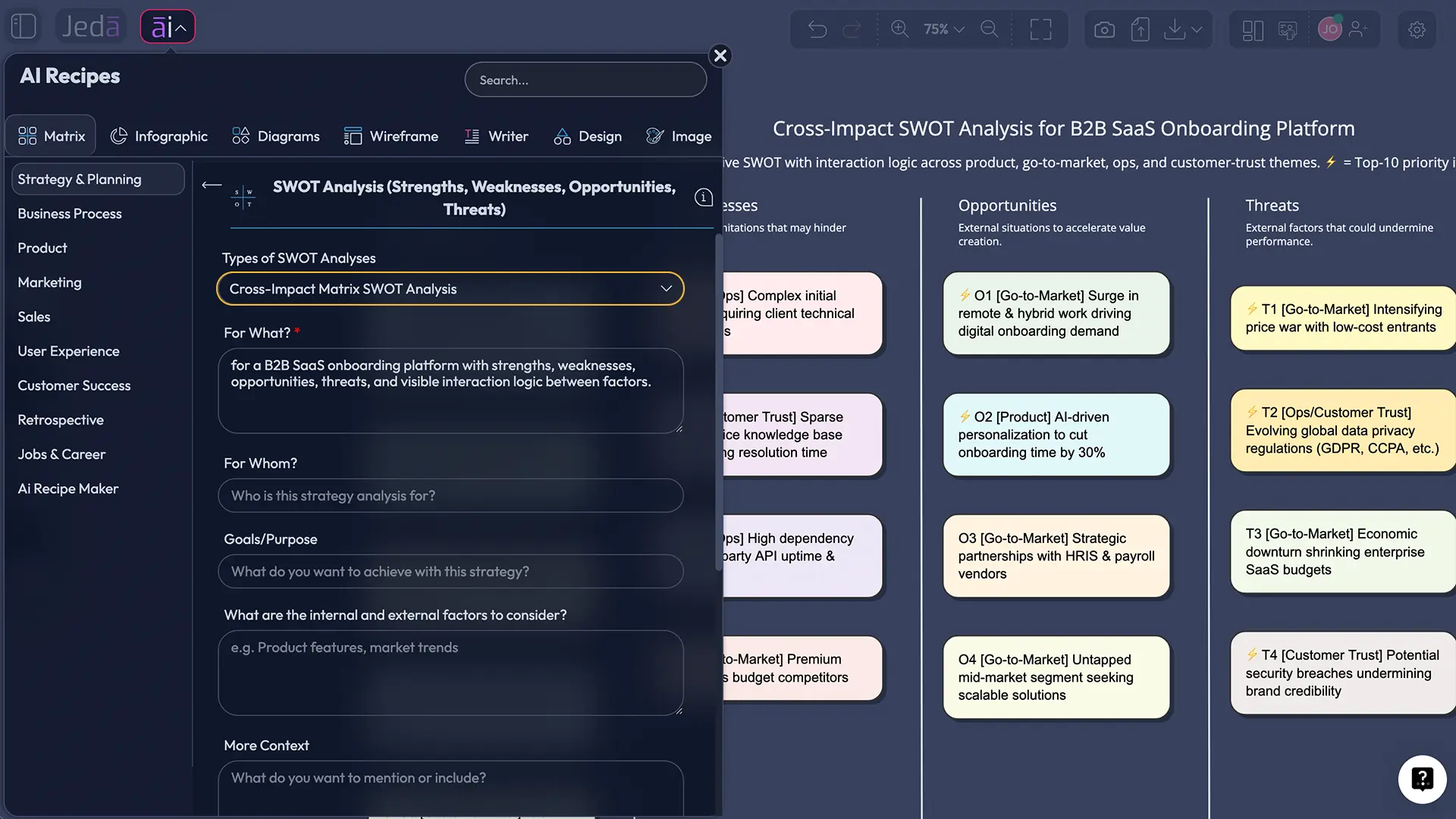The height and width of the screenshot is (819, 1456).
Task: Click the More Context text area
Action: 450,789
